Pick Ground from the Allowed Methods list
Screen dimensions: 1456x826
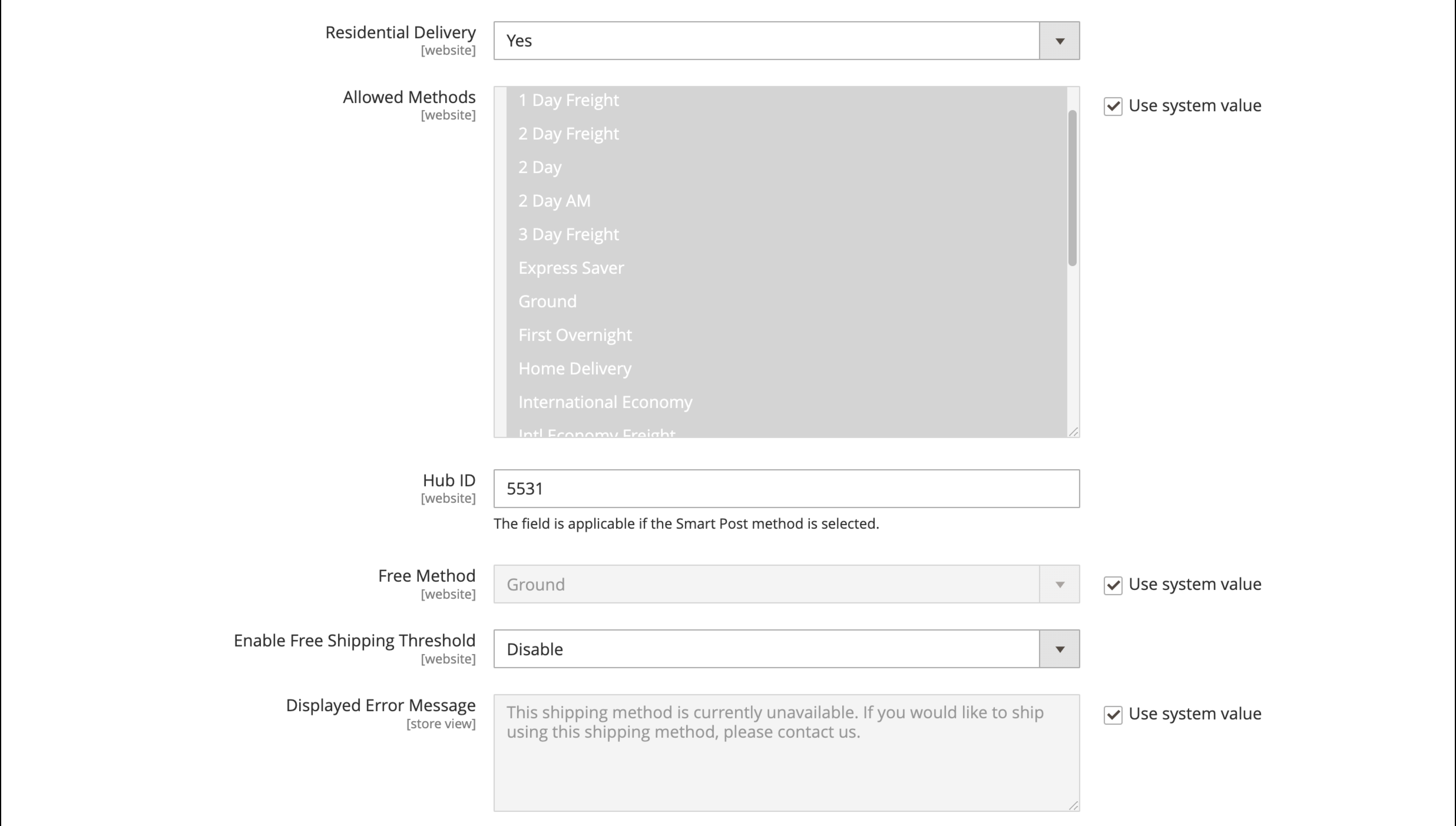tap(547, 301)
